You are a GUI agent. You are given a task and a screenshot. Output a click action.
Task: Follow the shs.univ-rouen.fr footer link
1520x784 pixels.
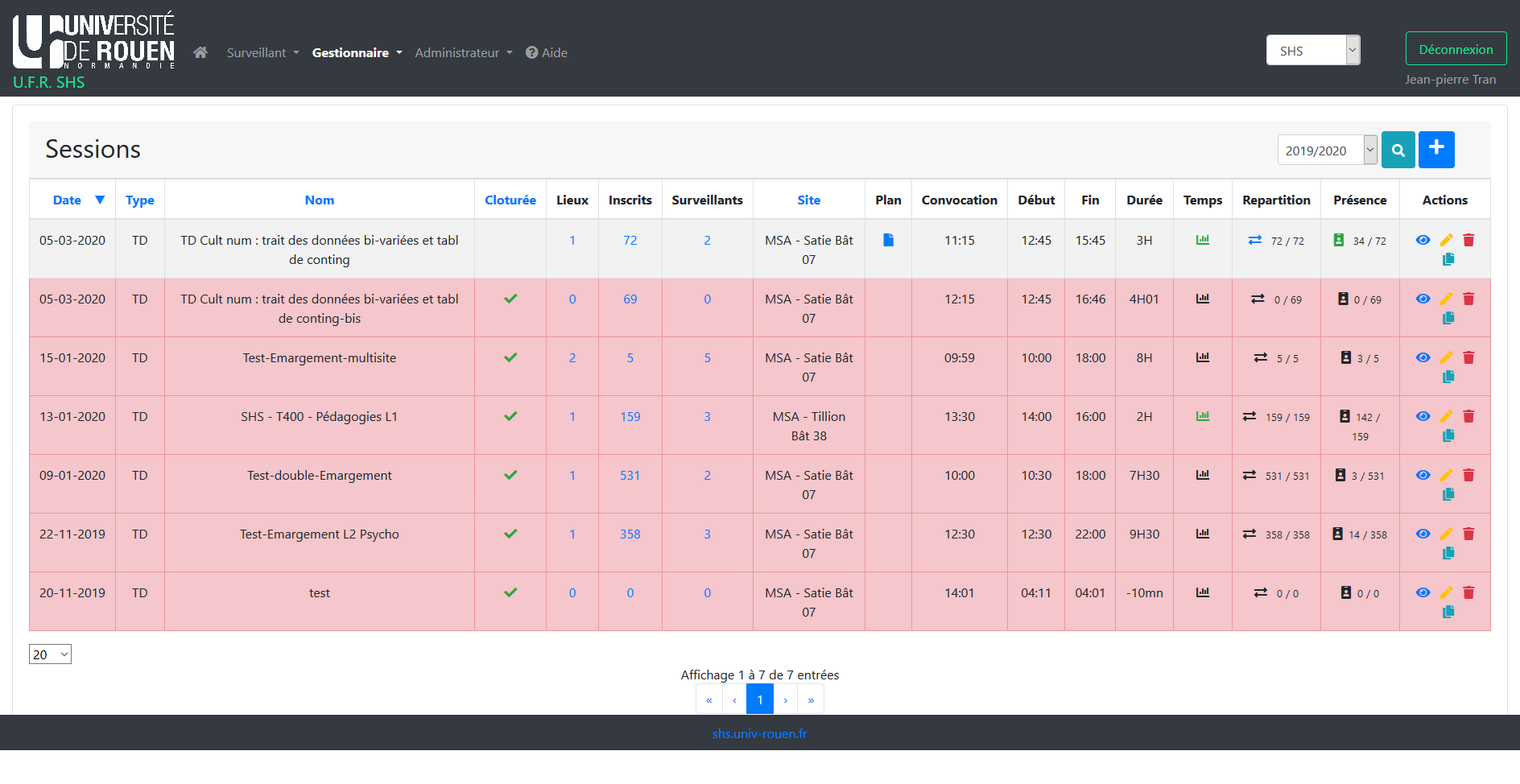[x=759, y=734]
